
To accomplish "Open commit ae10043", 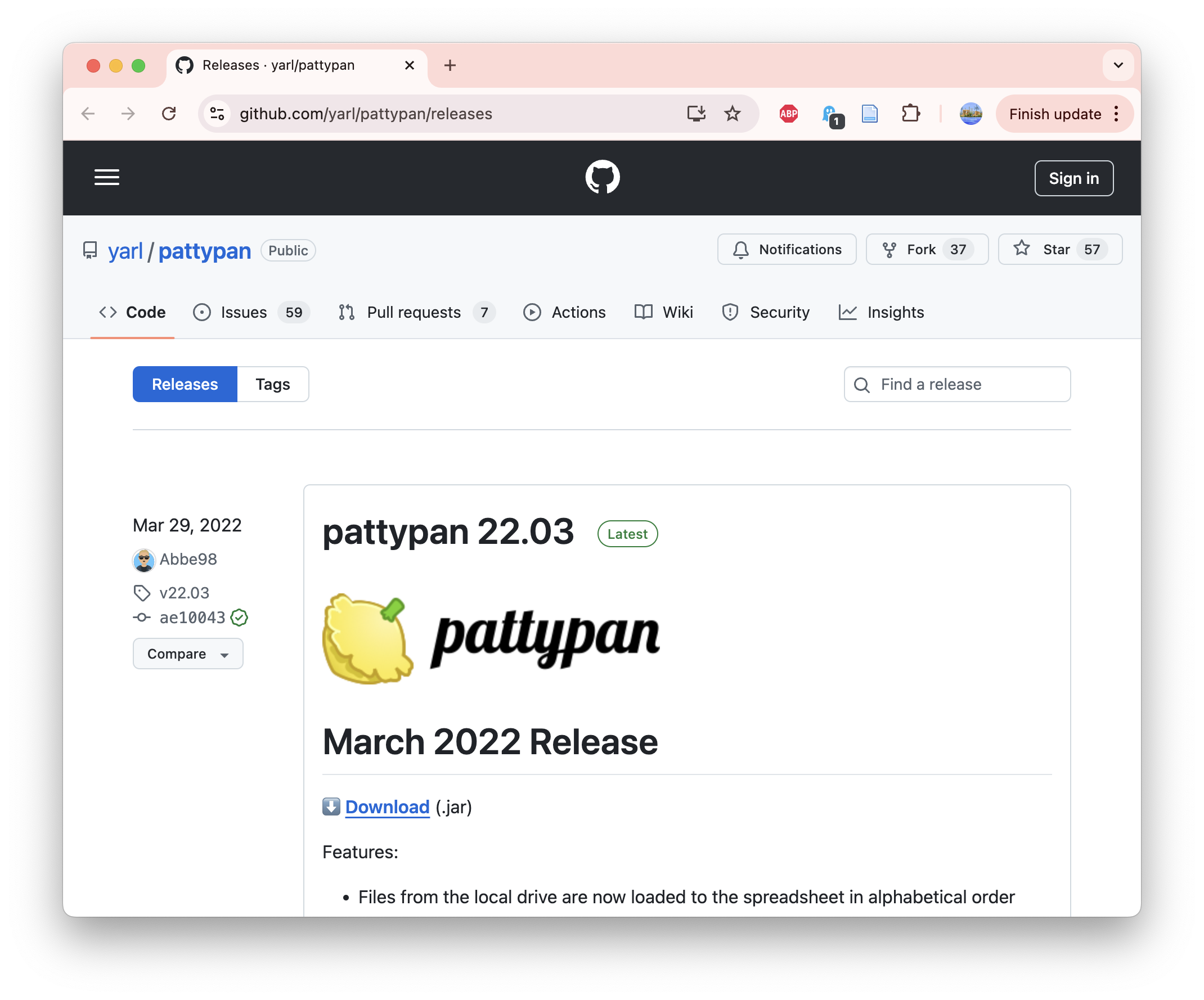I will pyautogui.click(x=192, y=617).
